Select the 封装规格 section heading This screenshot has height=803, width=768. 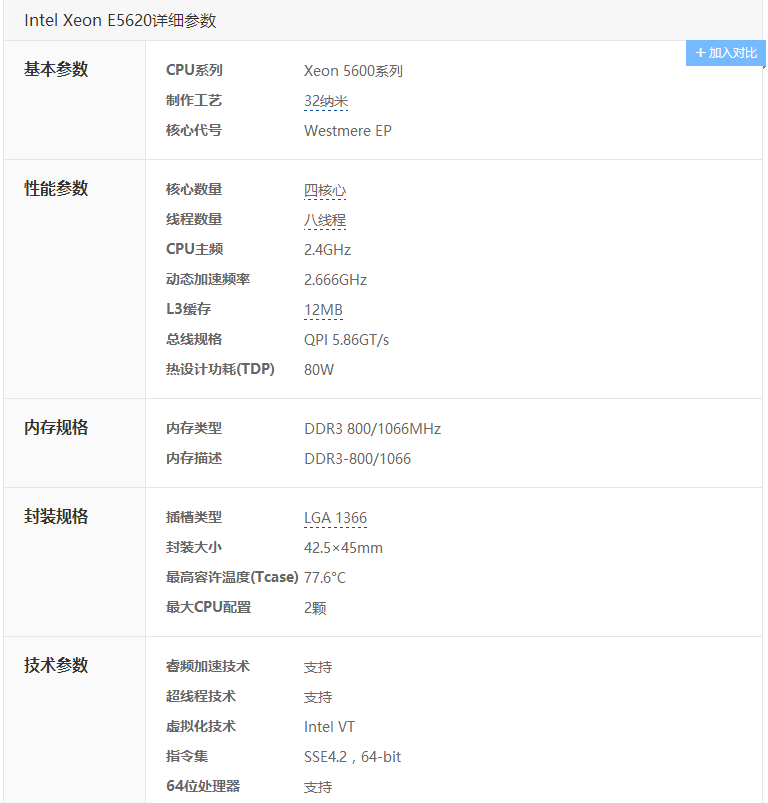click(x=56, y=516)
